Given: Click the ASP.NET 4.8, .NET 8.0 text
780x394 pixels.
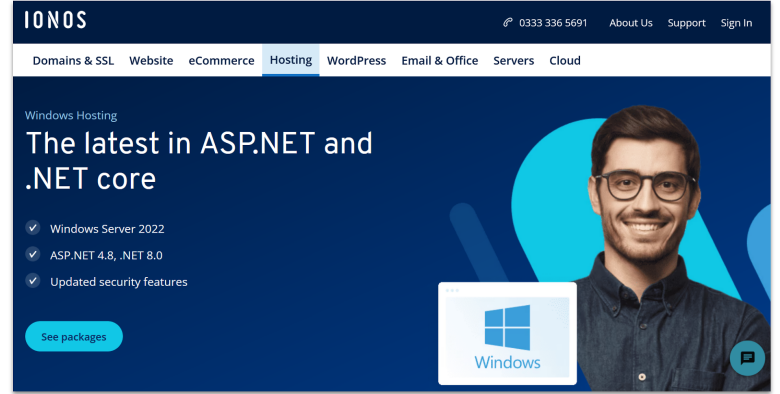Looking at the screenshot, I should 106,255.
